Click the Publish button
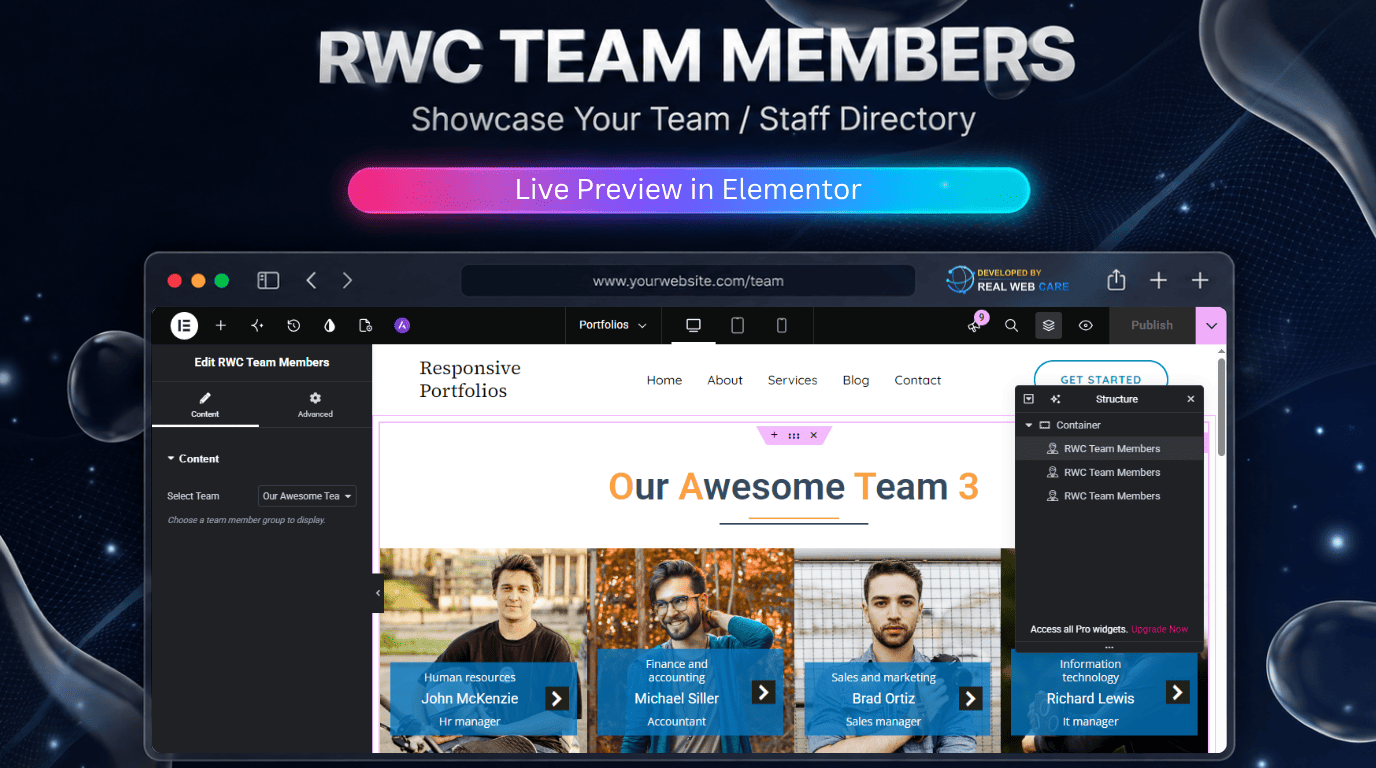Viewport: 1376px width, 768px height. tap(1152, 325)
